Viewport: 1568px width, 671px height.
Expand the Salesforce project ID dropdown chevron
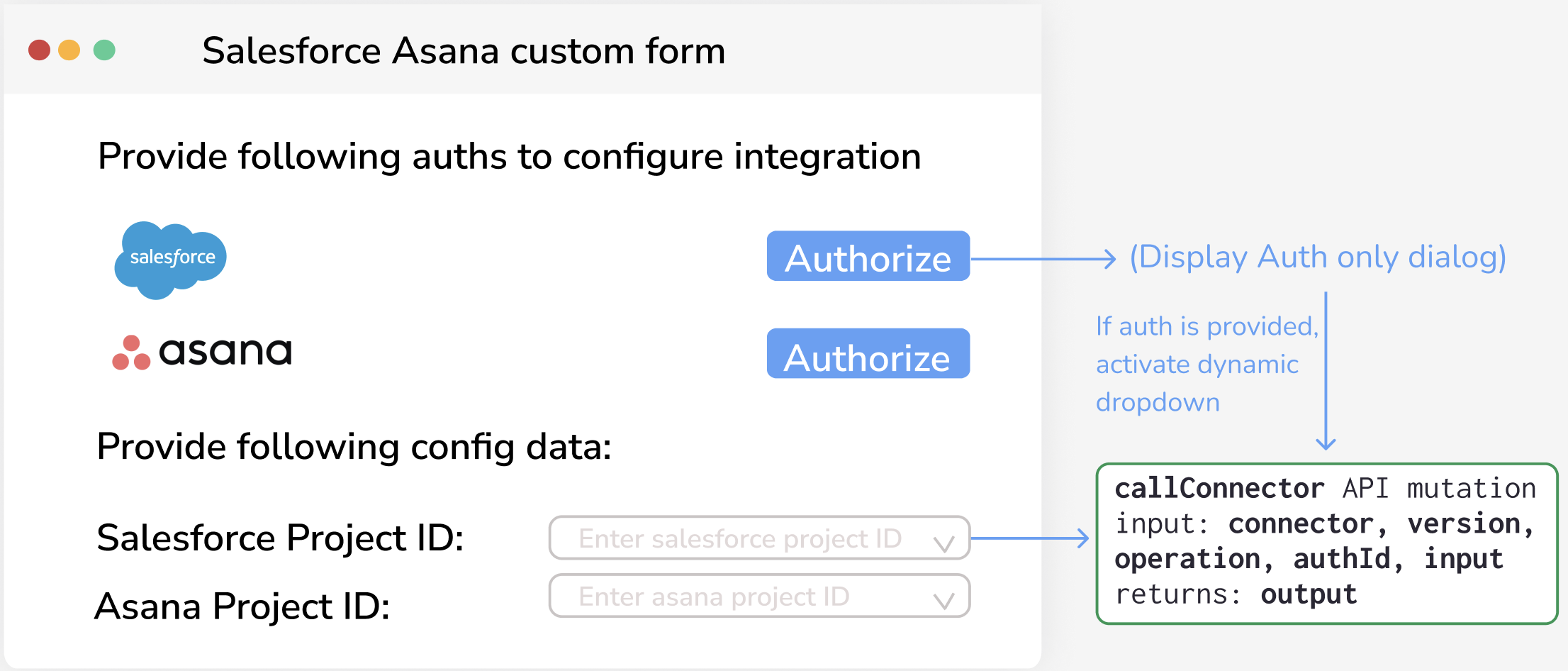[943, 543]
